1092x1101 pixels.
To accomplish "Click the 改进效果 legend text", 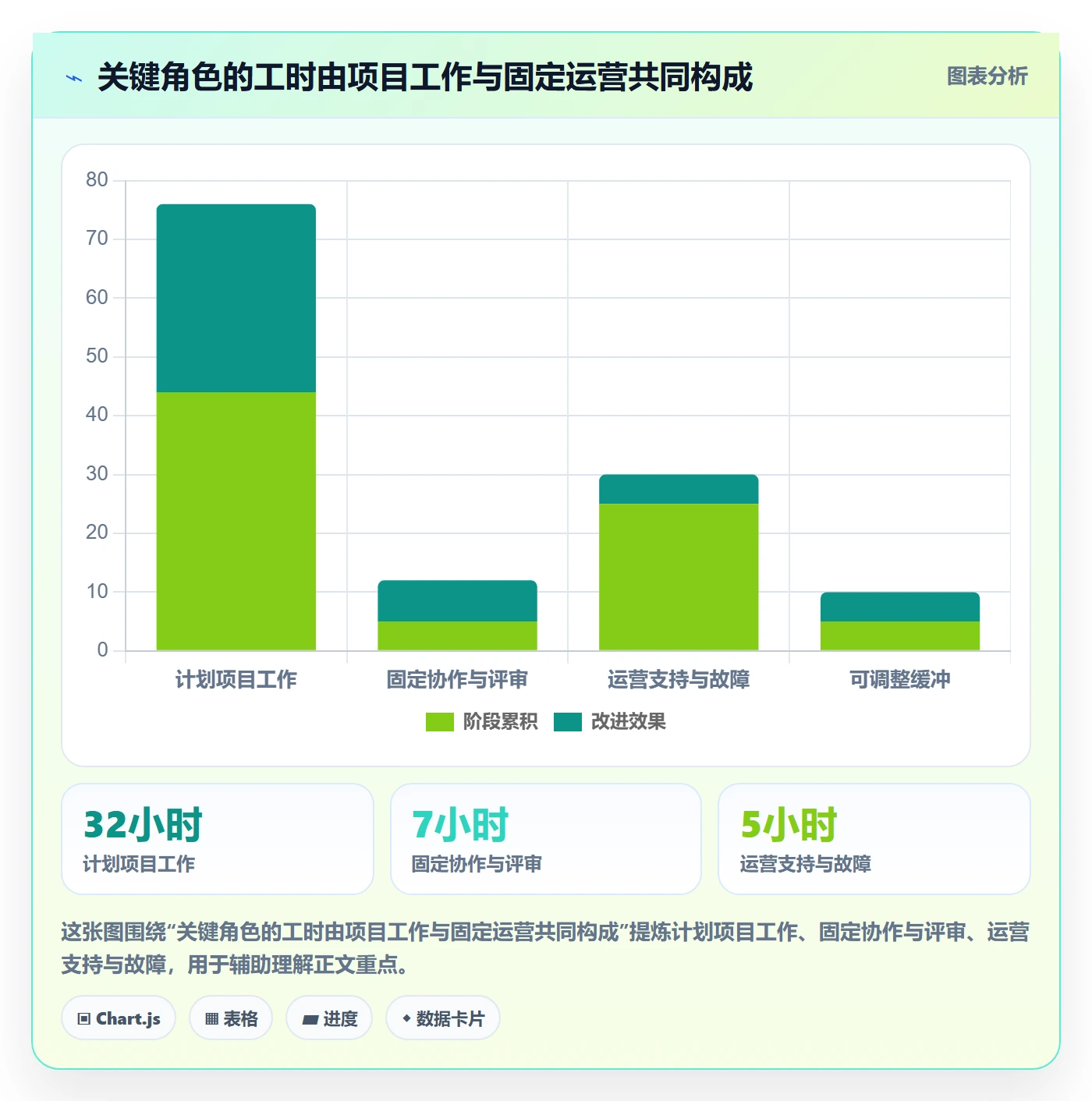I will [x=628, y=722].
